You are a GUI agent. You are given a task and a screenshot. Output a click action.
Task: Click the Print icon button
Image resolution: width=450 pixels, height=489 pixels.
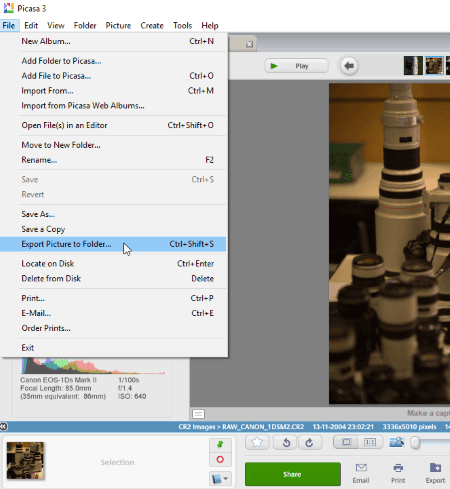click(x=398, y=473)
